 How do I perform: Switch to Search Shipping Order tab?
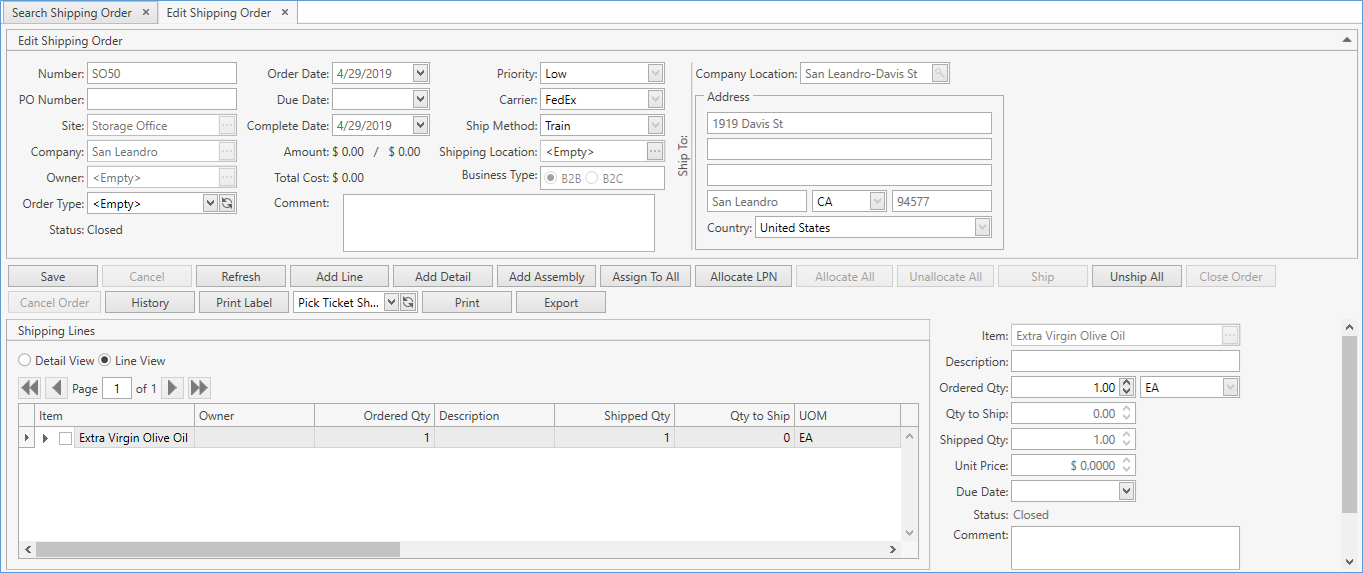coord(71,13)
